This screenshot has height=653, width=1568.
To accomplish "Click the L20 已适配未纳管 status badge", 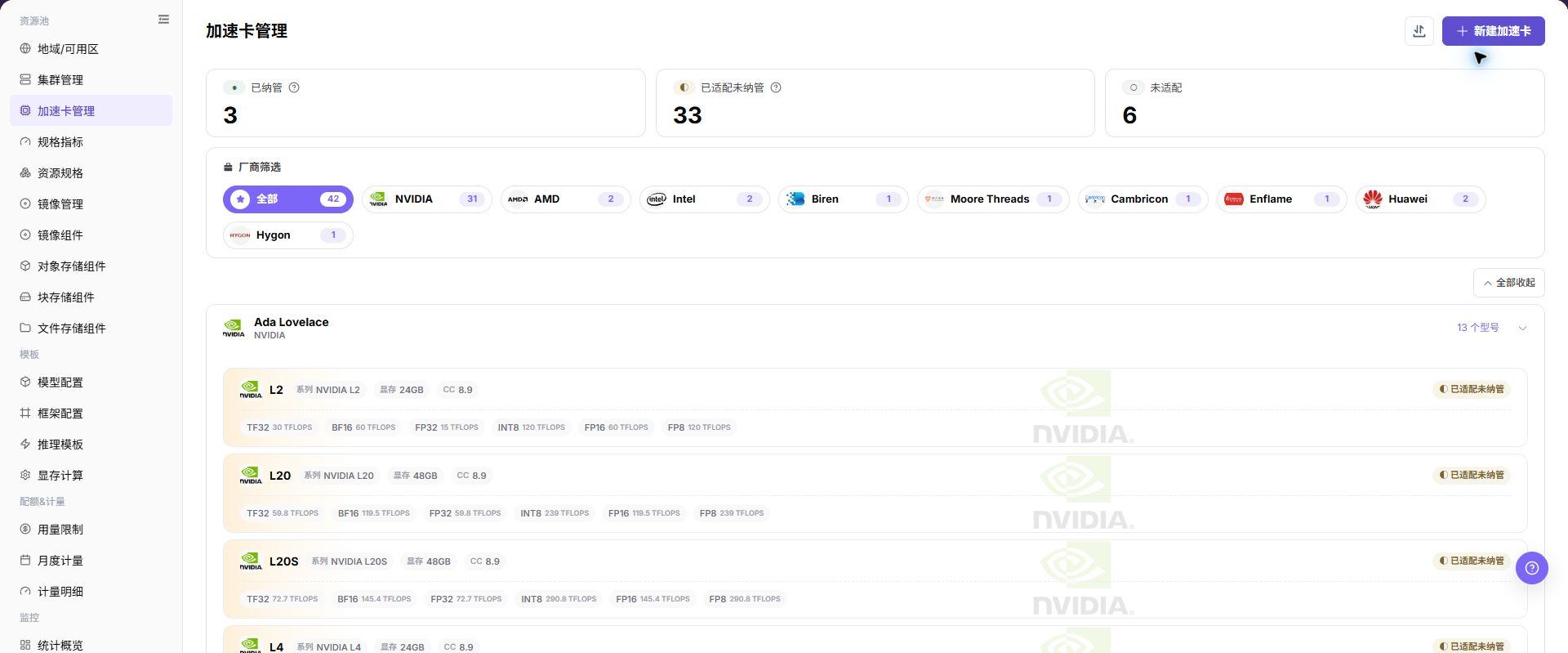I will tap(1472, 476).
